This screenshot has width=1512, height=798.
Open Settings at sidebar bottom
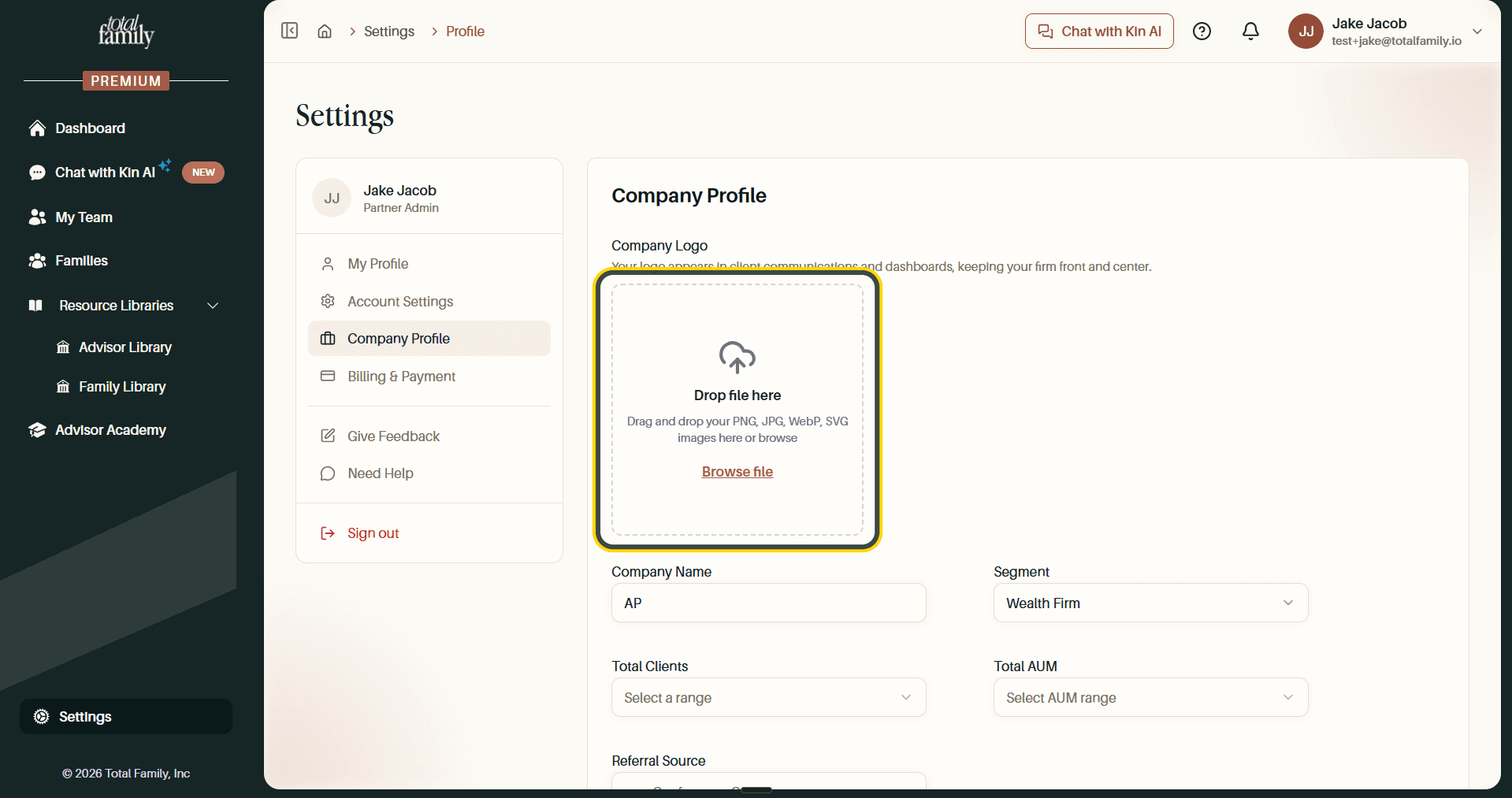point(126,717)
